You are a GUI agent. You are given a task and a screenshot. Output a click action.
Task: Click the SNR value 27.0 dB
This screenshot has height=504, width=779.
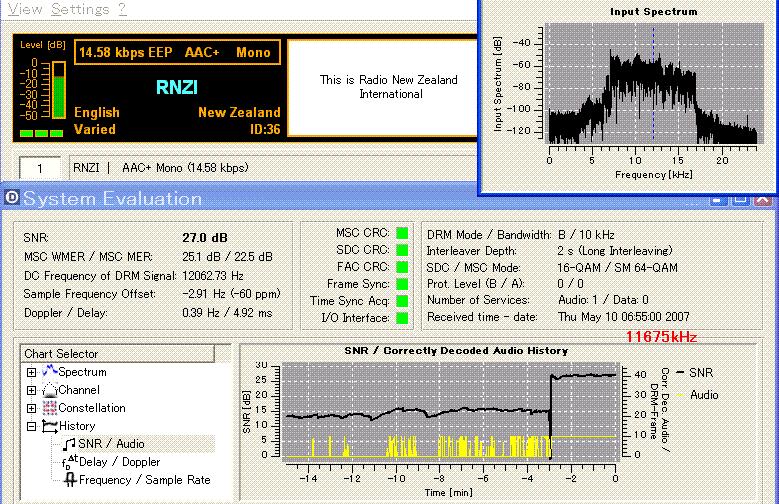click(x=205, y=238)
